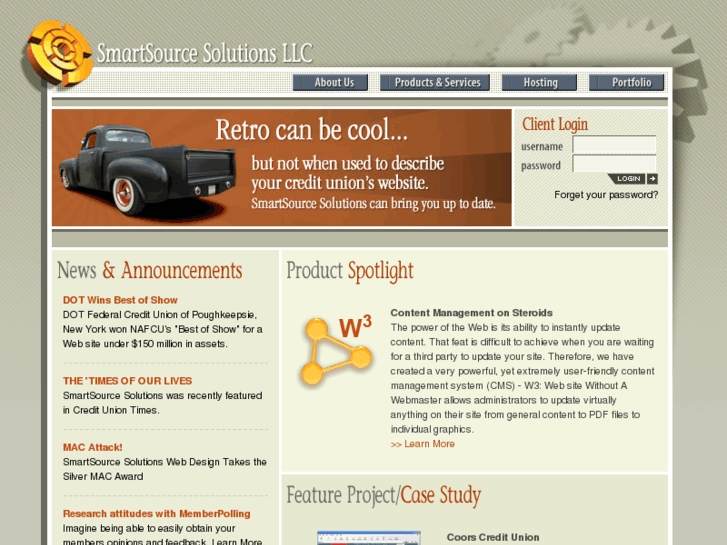Image resolution: width=727 pixels, height=545 pixels.
Task: Open Research attitudes with MemberPolling
Action: 157,514
